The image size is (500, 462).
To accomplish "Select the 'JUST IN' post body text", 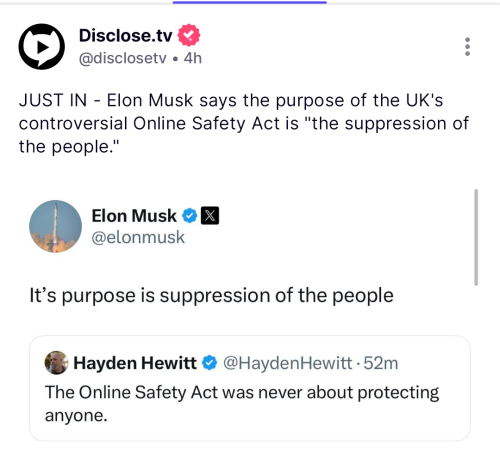I will pos(244,123).
